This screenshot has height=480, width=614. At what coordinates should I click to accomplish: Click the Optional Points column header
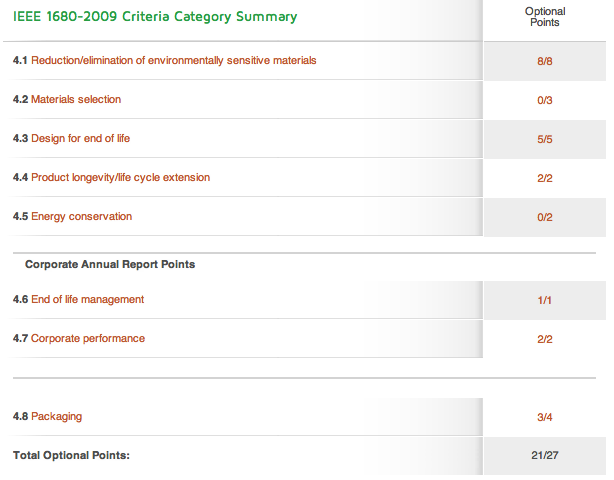pos(545,17)
